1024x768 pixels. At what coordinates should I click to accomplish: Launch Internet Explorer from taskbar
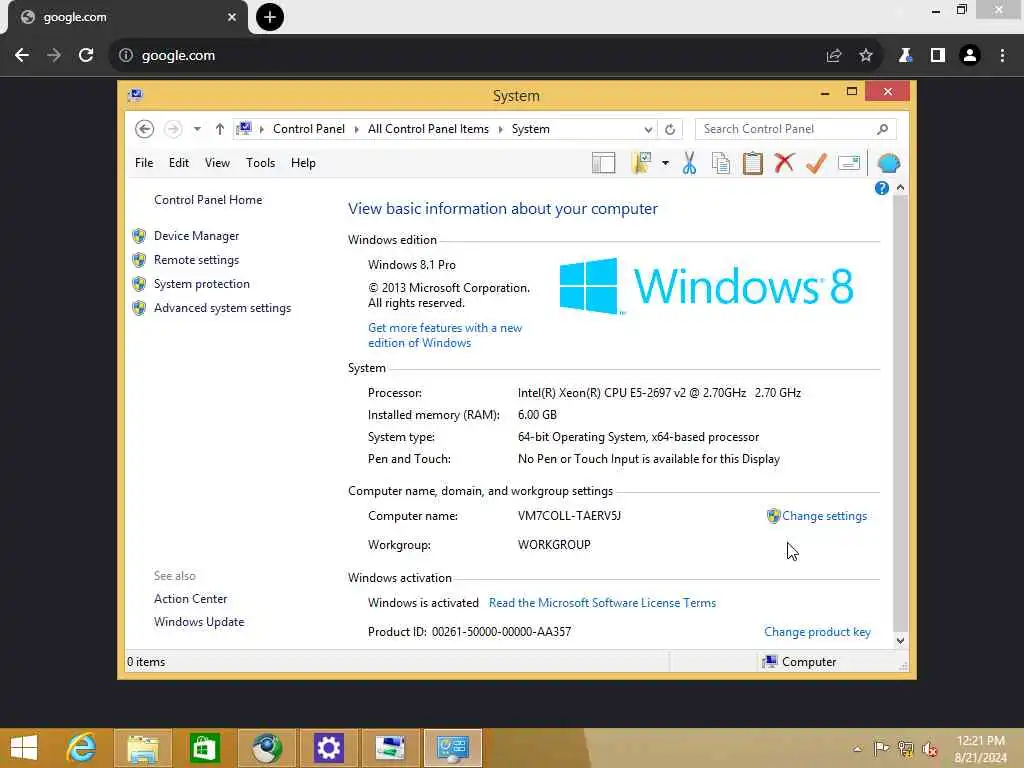point(82,748)
